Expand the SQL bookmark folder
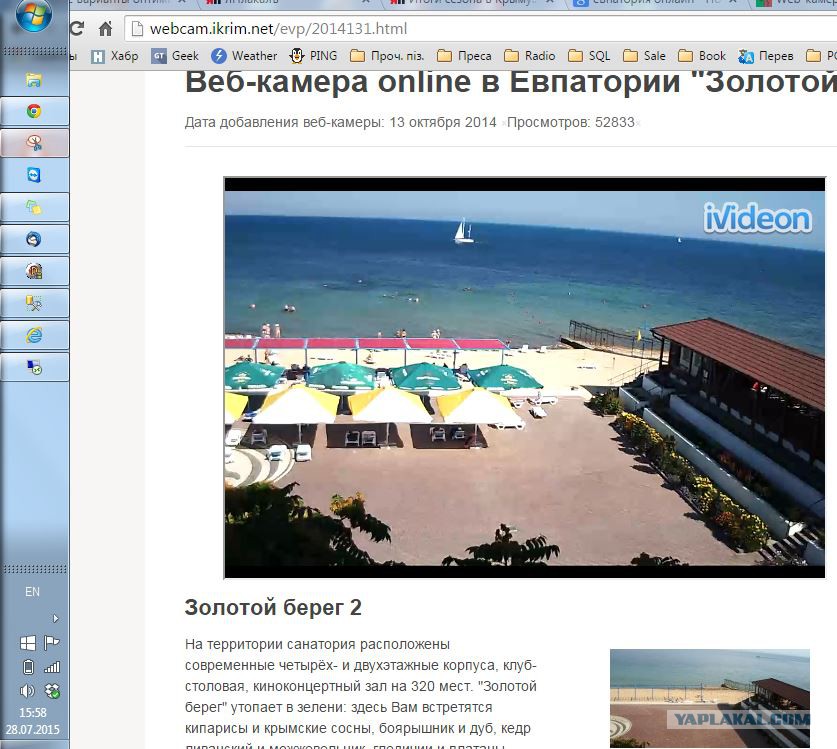This screenshot has height=749, width=837. (x=589, y=56)
